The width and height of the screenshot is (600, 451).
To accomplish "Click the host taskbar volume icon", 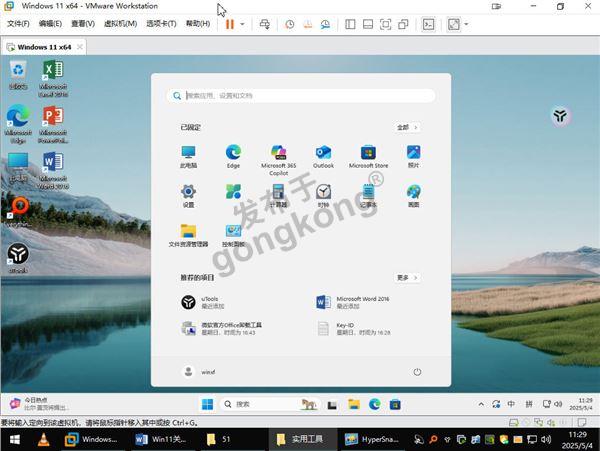I will pos(546,439).
